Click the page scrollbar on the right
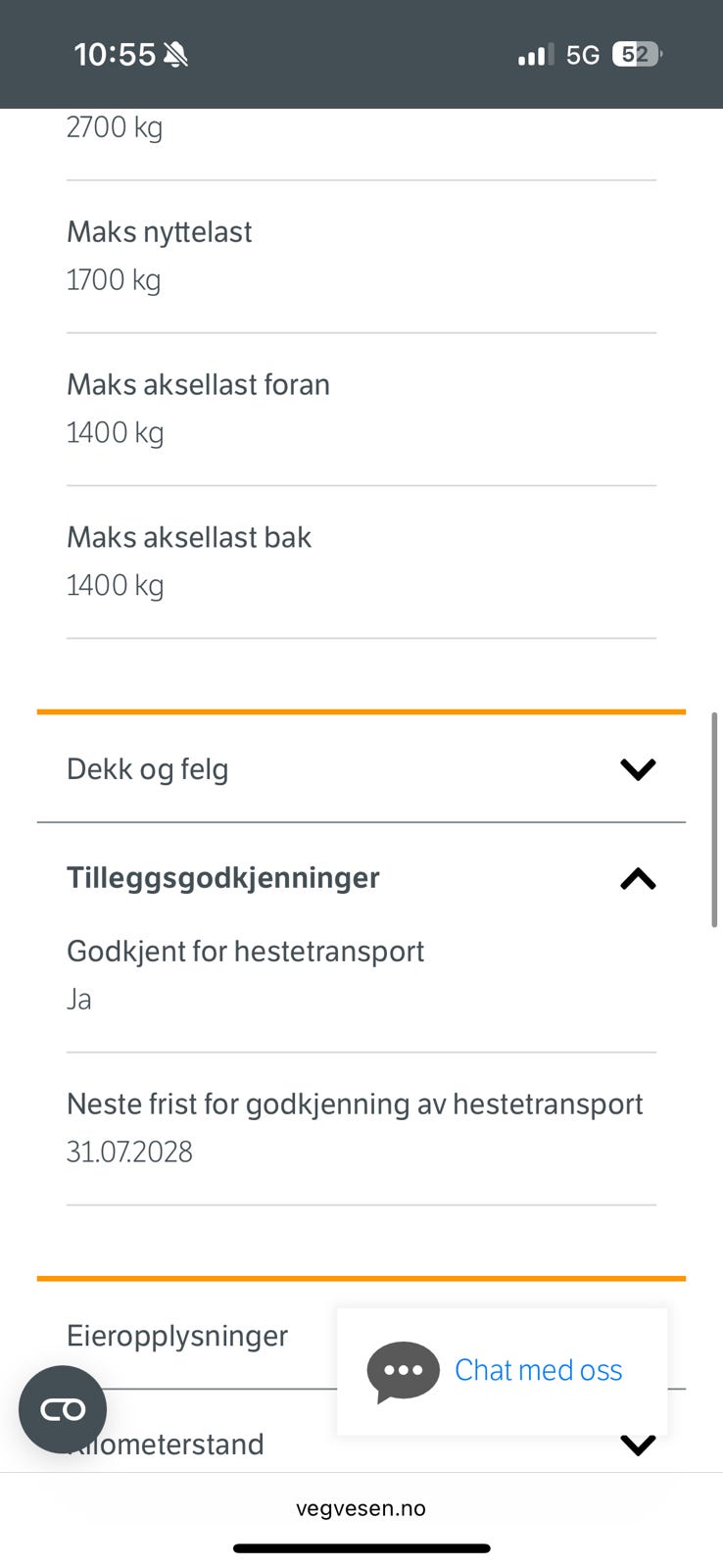 714,819
